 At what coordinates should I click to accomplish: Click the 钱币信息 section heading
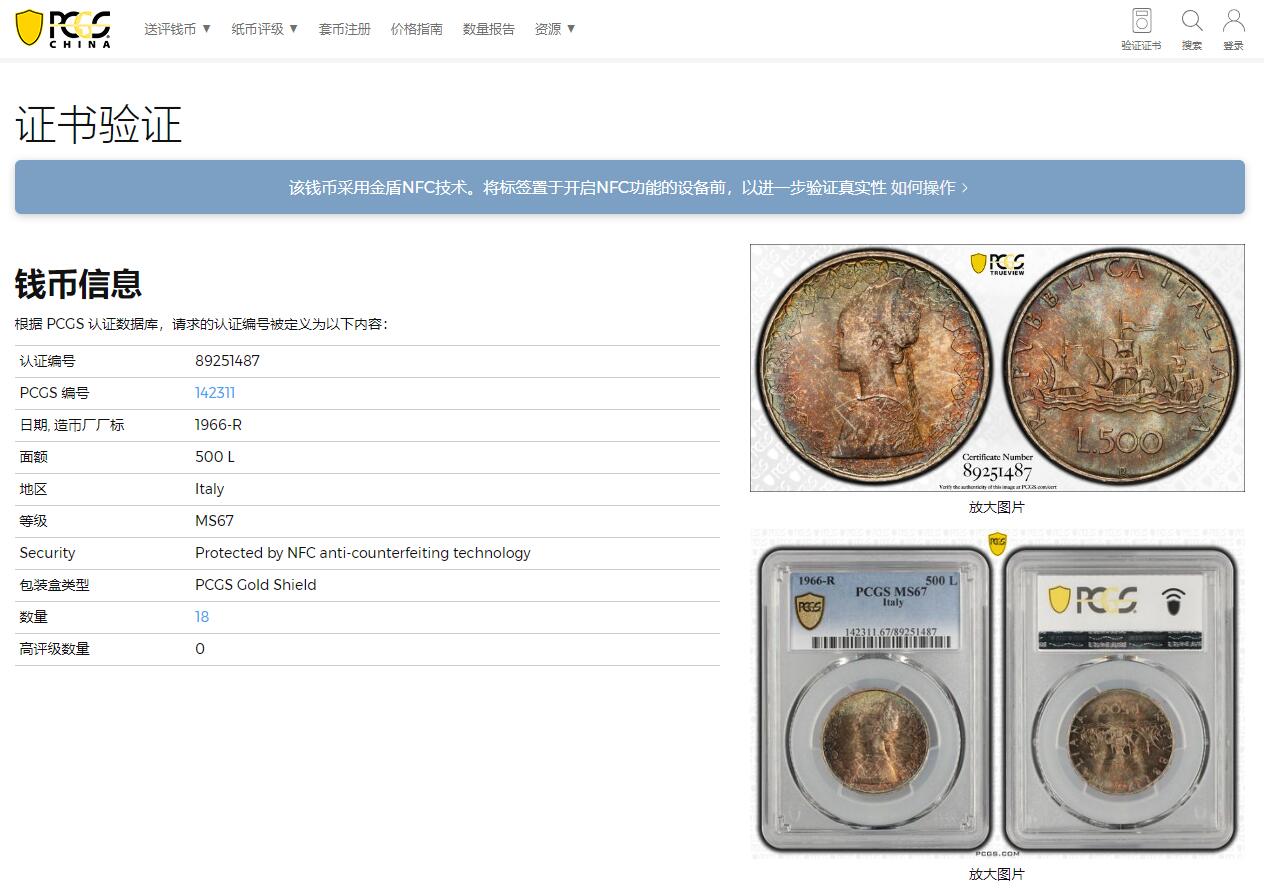(78, 284)
